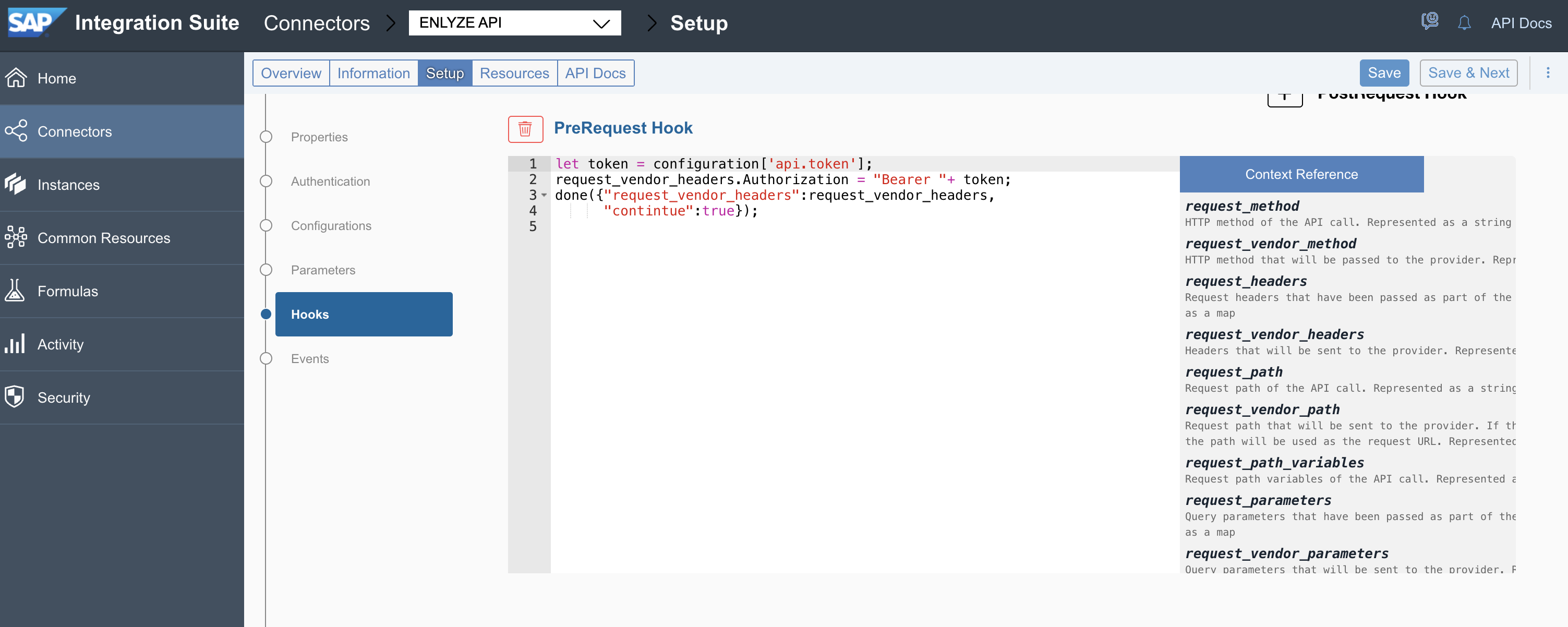
Task: Click the Save button
Action: point(1384,73)
